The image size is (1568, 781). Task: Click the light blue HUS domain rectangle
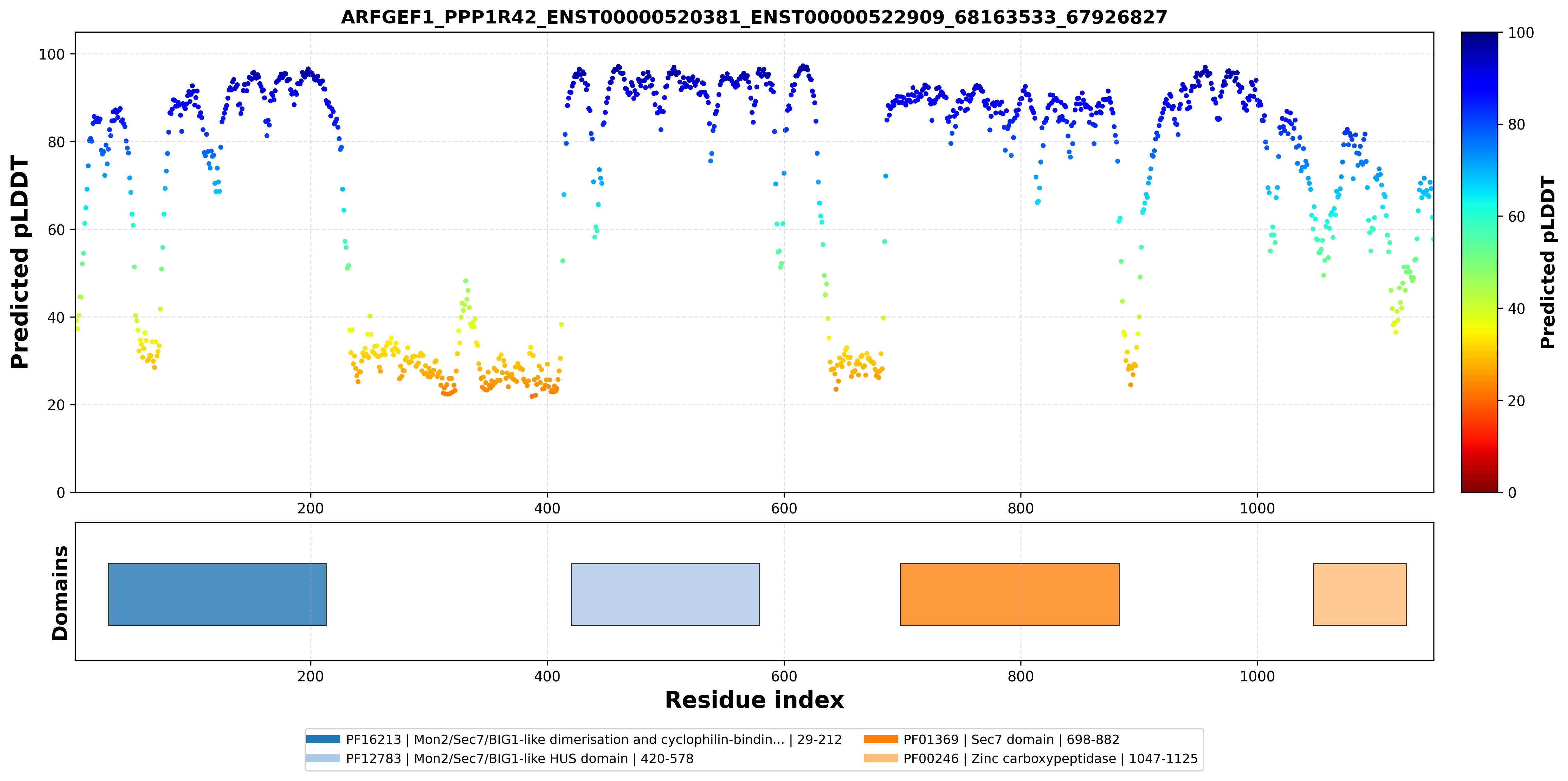[665, 594]
